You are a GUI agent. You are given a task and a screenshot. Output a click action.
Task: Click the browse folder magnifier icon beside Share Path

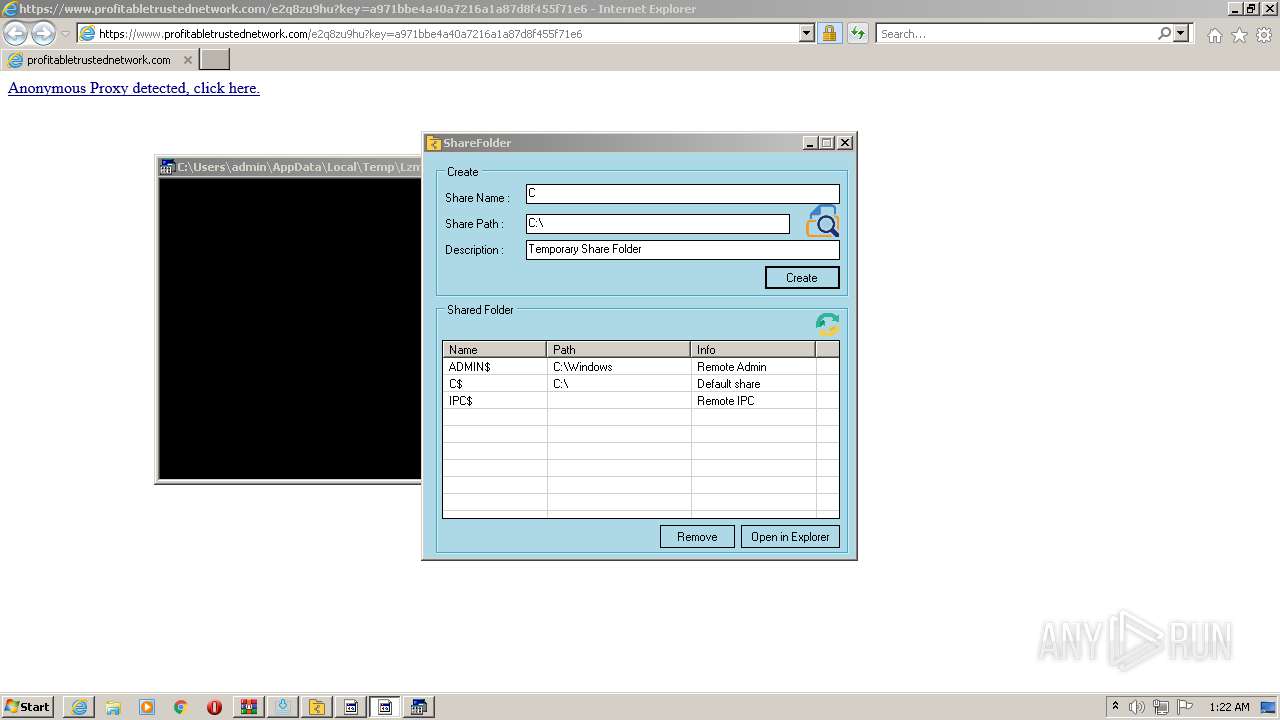(822, 221)
